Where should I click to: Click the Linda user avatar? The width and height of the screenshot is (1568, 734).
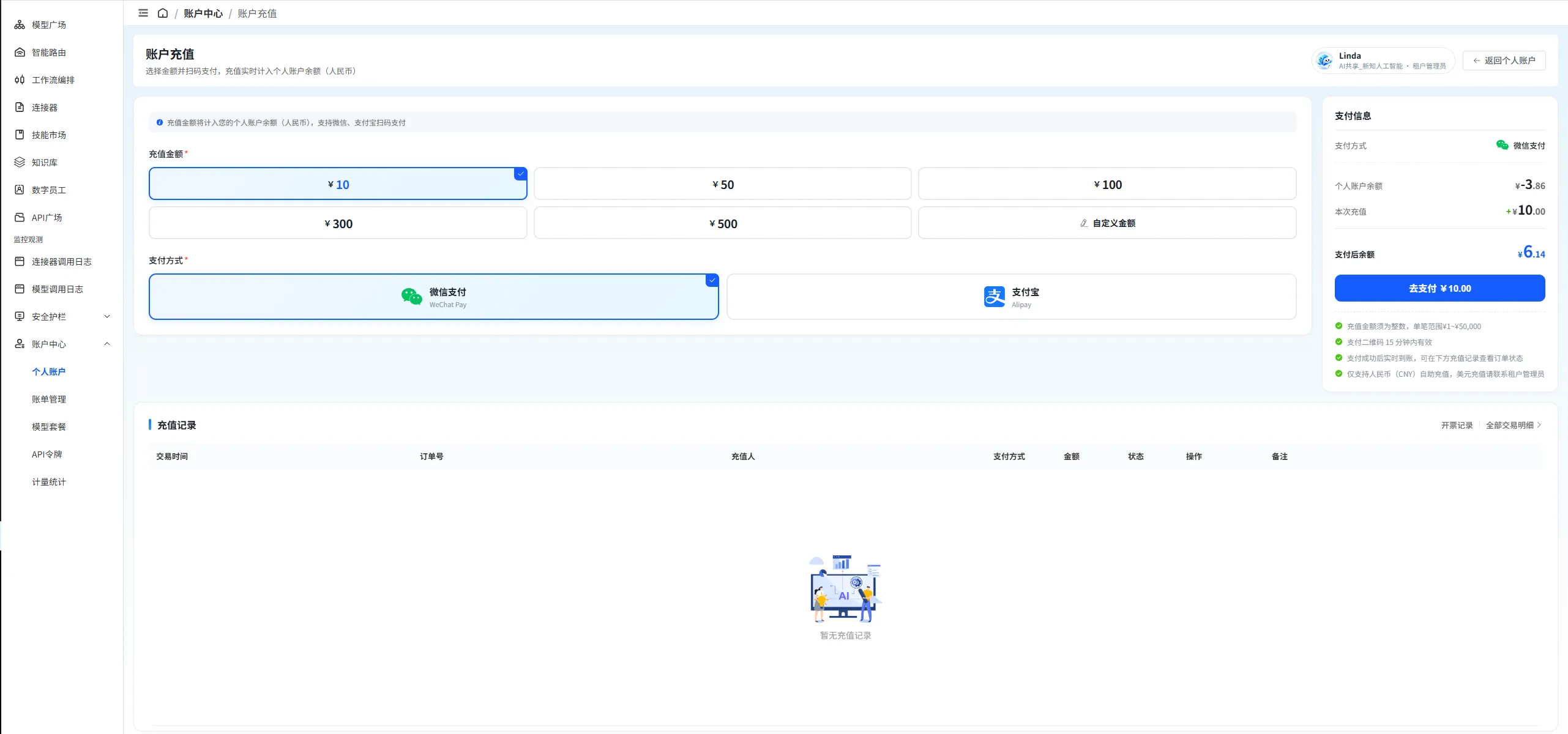coord(1325,61)
